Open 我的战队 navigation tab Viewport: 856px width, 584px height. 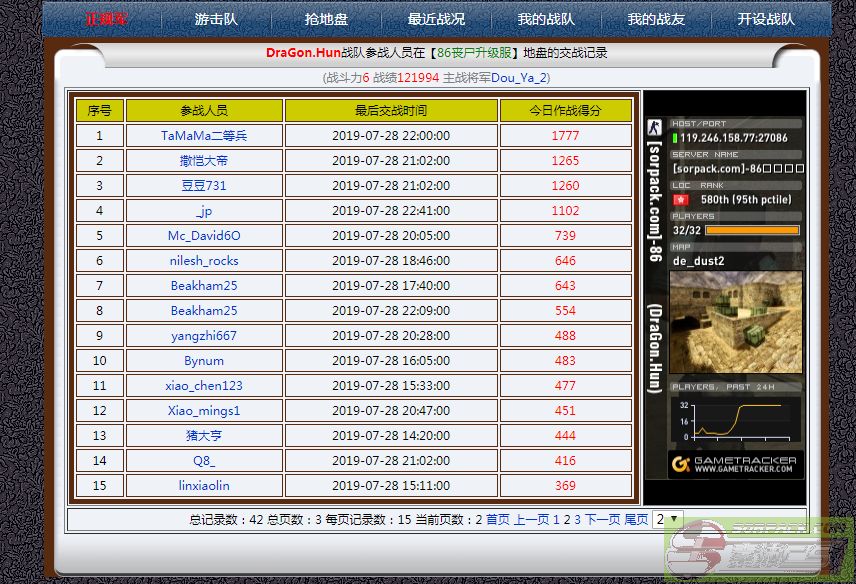[546, 19]
